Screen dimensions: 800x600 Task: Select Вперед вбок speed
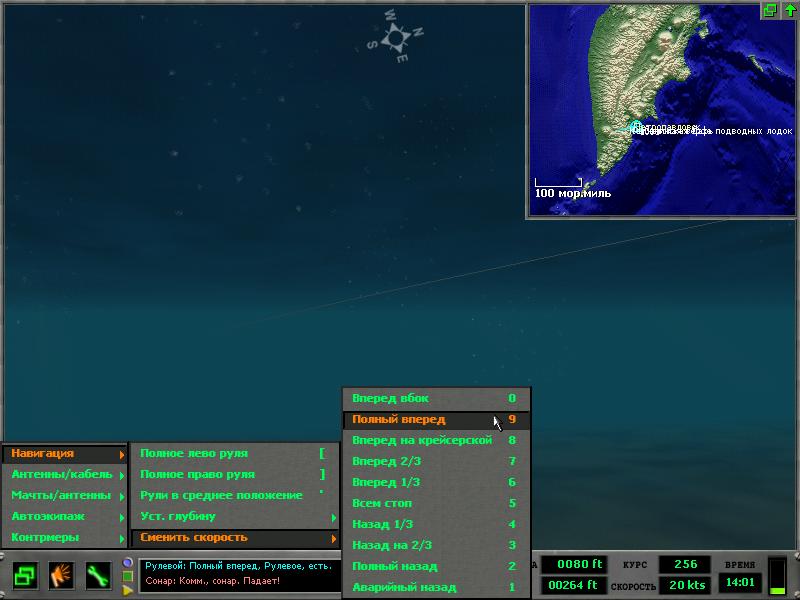tap(436, 398)
